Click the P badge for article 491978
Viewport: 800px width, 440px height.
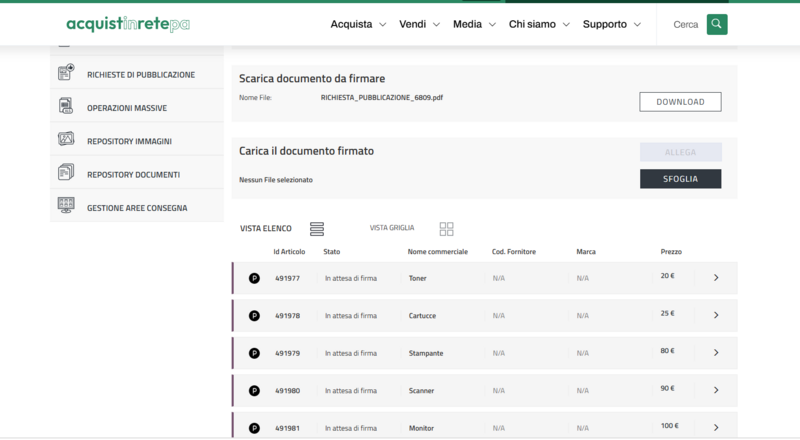[x=254, y=316]
